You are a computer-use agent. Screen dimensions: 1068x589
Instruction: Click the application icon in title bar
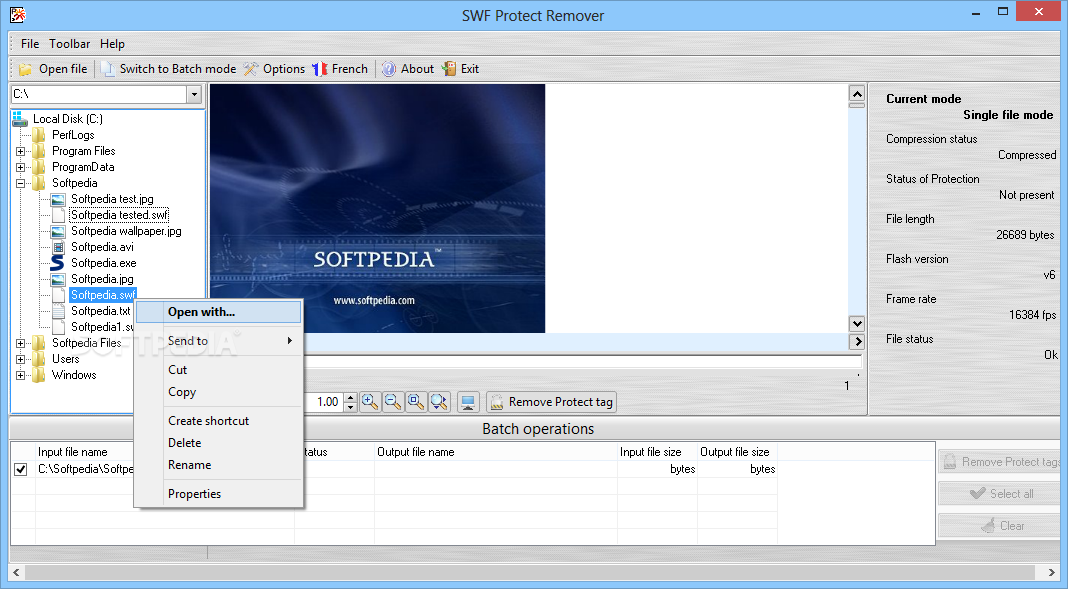coord(18,14)
